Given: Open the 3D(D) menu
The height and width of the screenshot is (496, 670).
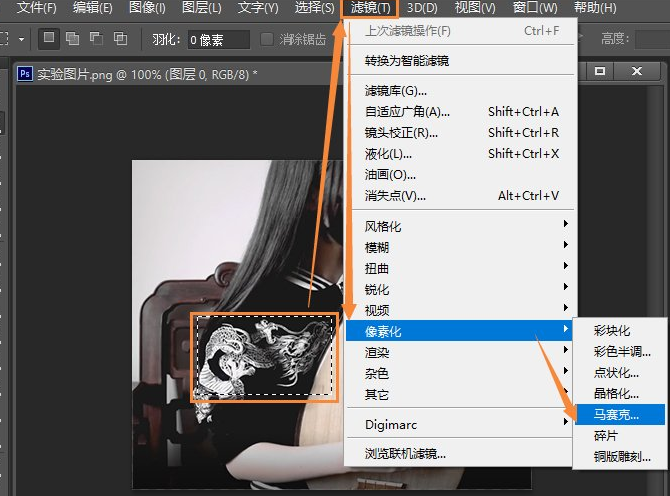Looking at the screenshot, I should coord(422,7).
